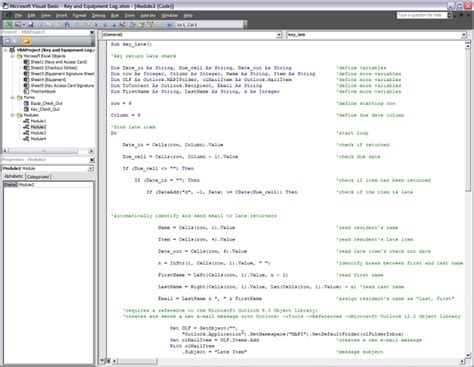
Task: Click the blue Help icon in toolbar
Action: tap(169, 25)
